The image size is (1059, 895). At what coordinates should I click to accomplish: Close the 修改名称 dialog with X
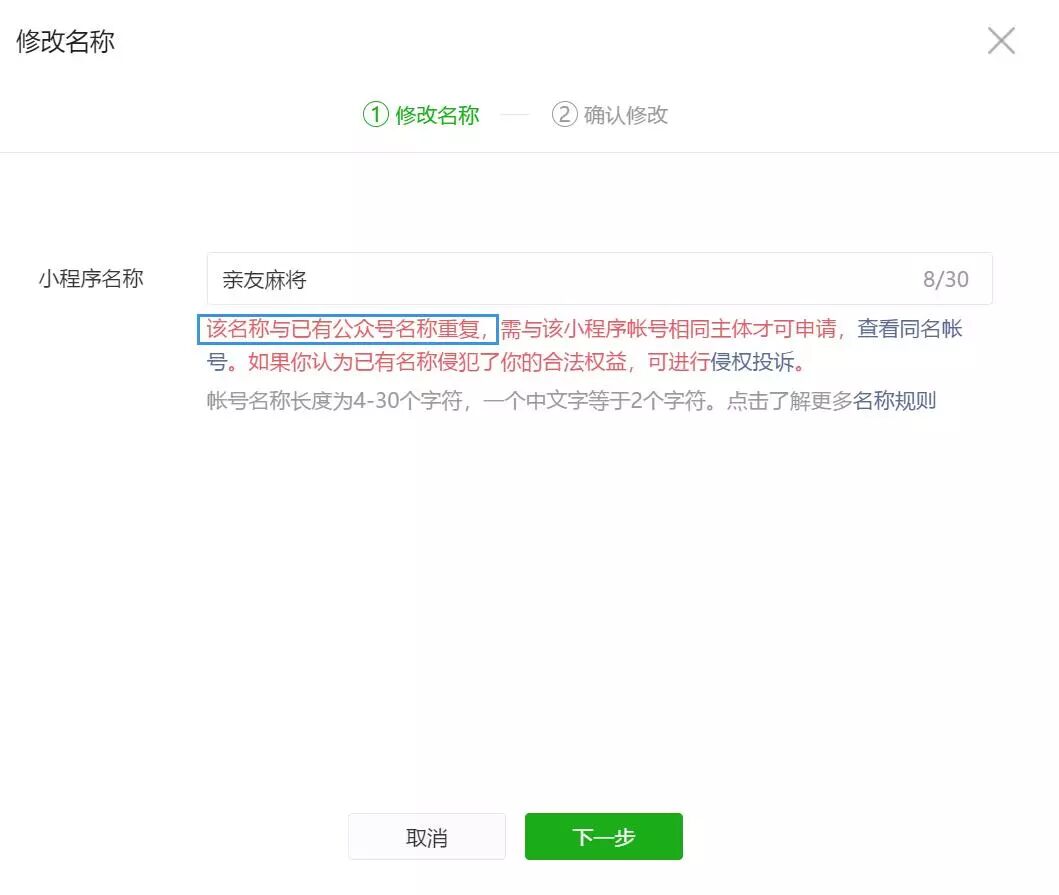pyautogui.click(x=1001, y=41)
